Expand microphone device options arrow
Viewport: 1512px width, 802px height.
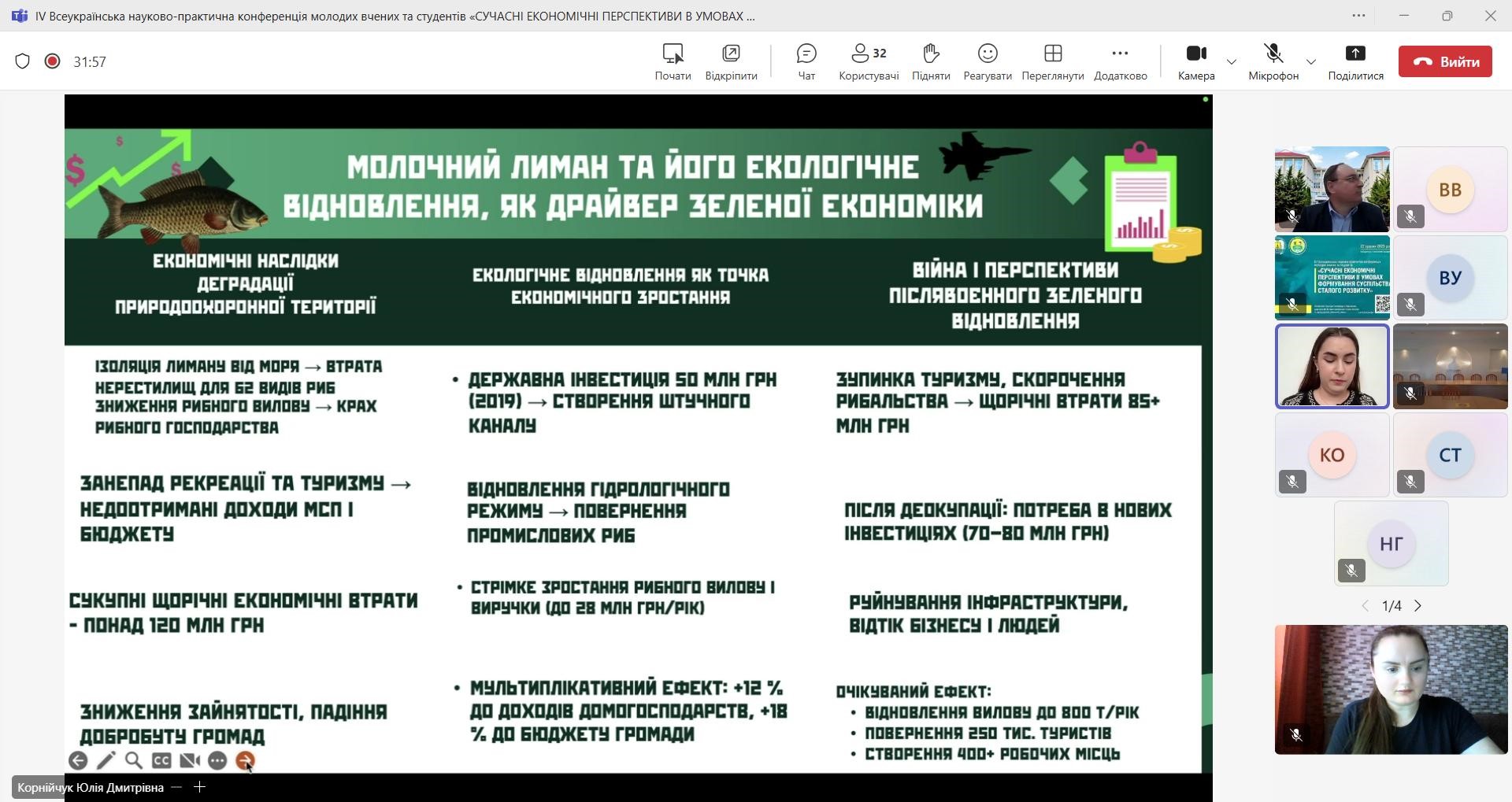[1311, 61]
